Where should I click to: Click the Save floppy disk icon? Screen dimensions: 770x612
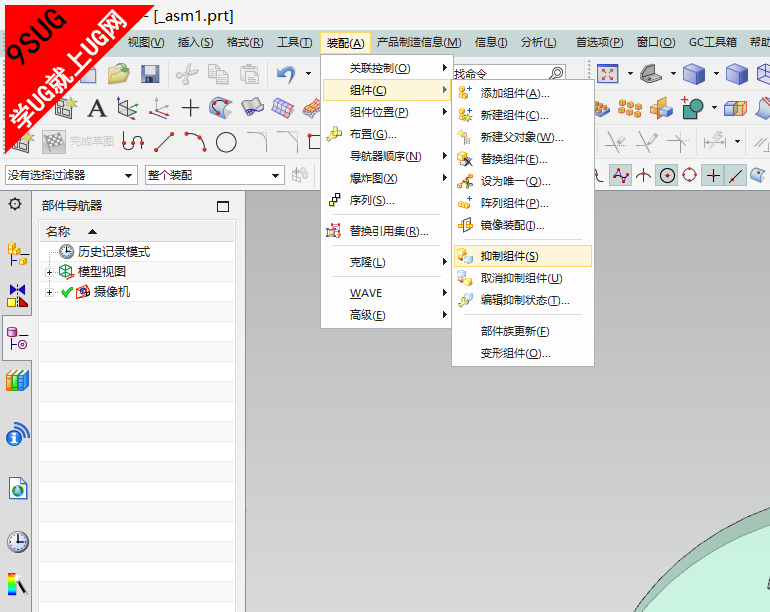(150, 74)
